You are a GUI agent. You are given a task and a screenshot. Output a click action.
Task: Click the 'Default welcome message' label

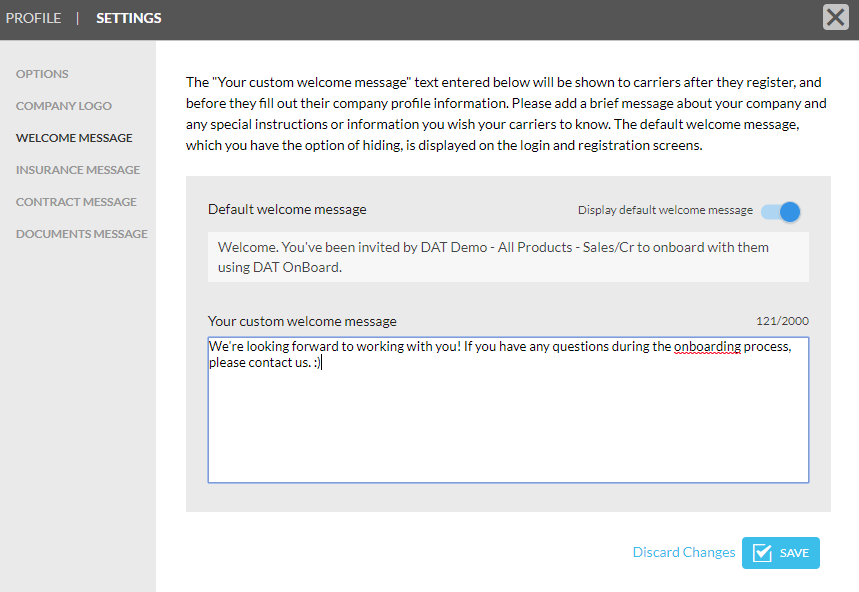[x=287, y=210]
